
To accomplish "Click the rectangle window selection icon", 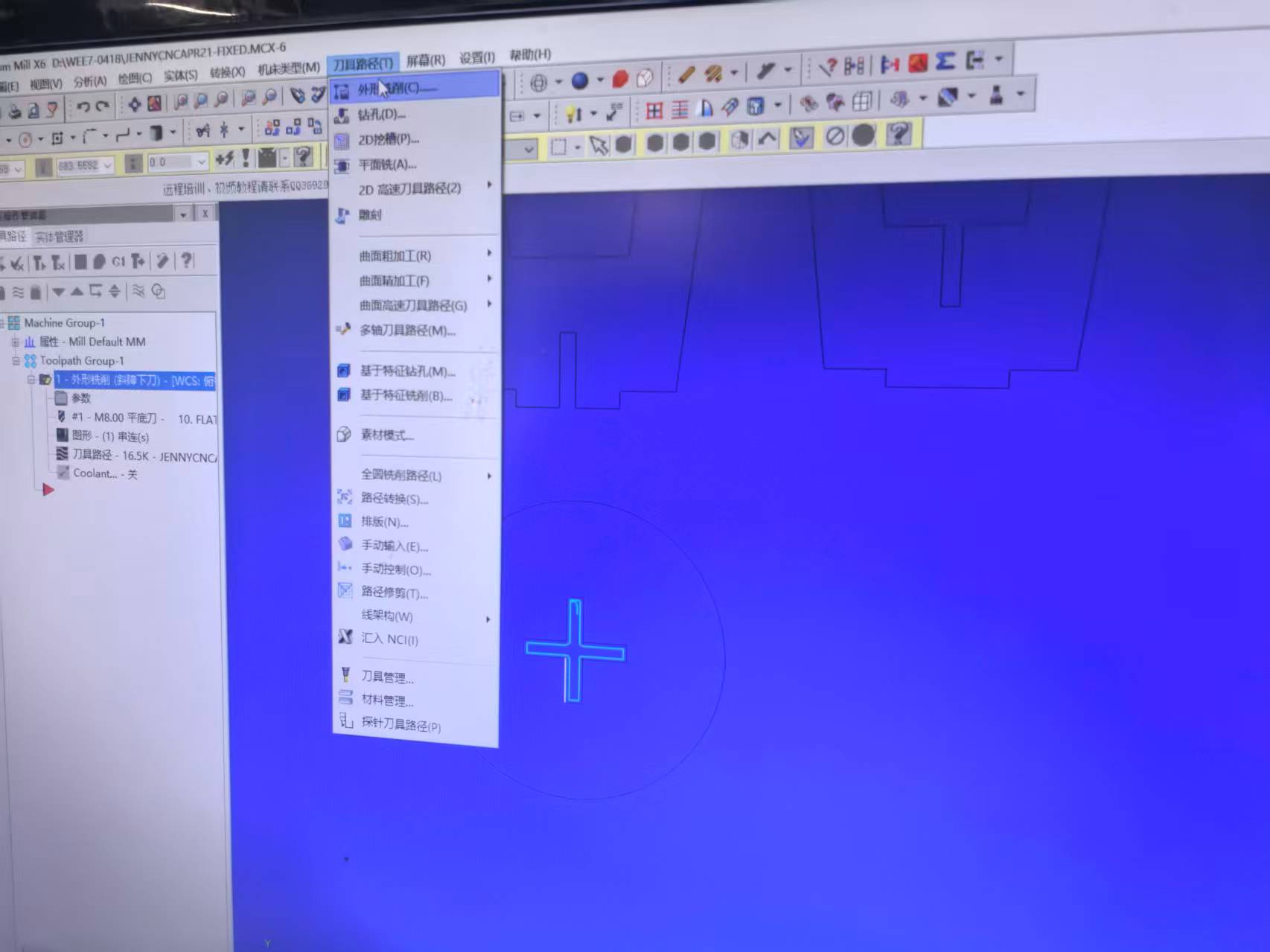I will point(558,147).
